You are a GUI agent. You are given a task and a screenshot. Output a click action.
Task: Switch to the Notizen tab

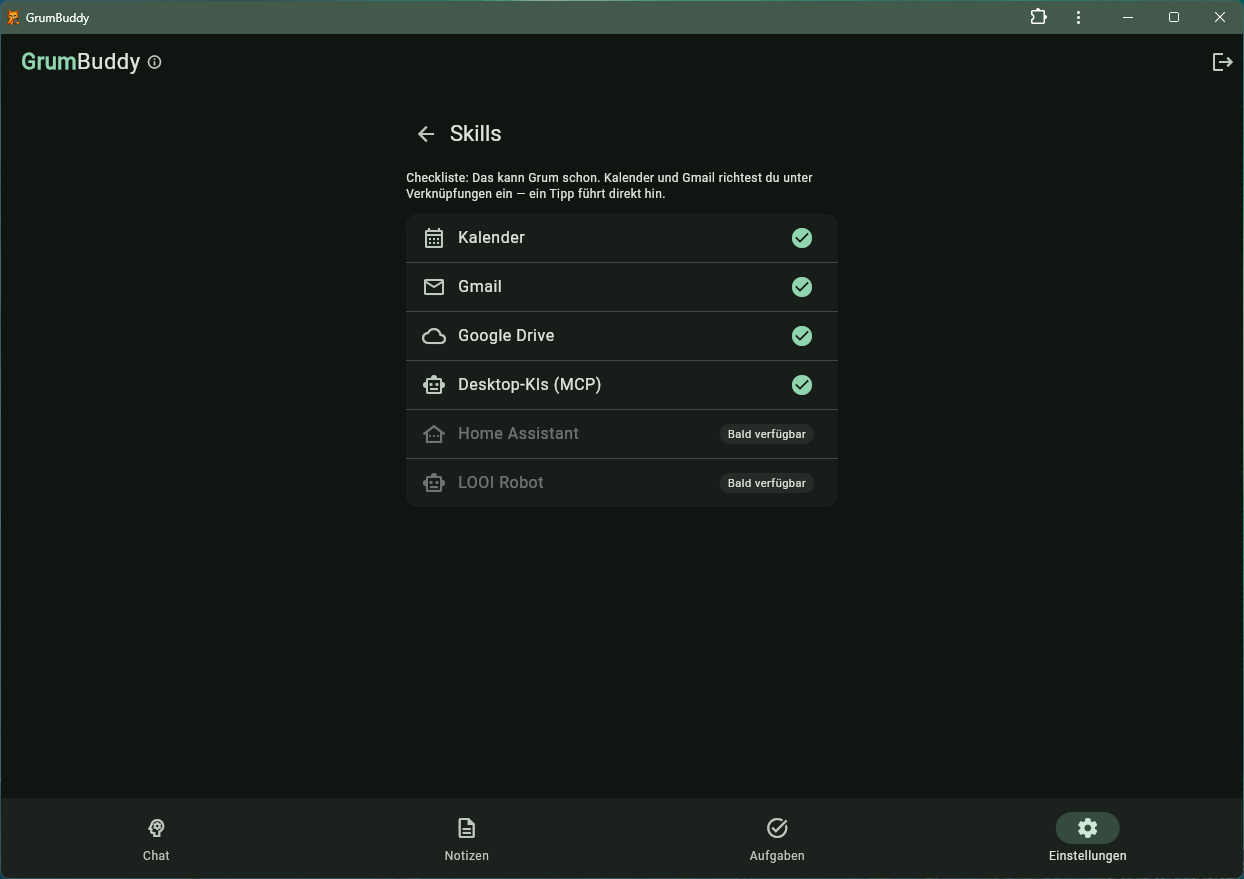click(x=467, y=839)
